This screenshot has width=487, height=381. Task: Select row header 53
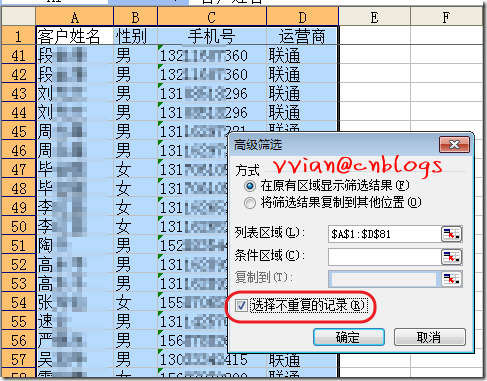pos(19,283)
